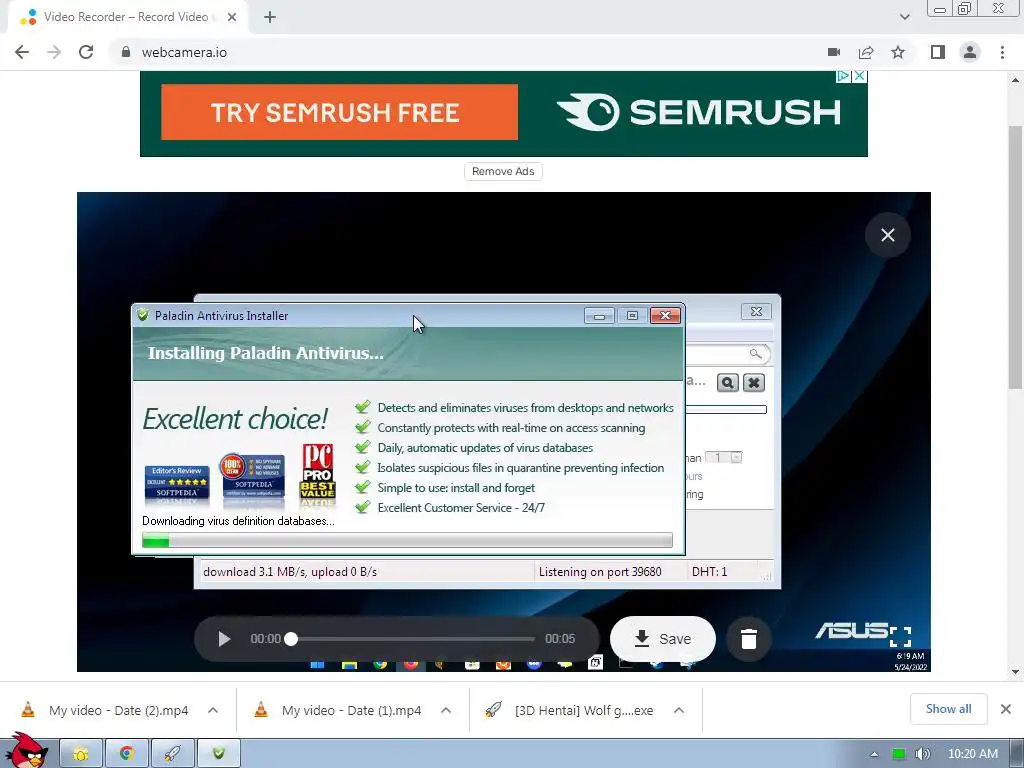Delete the recording with trash icon

[x=749, y=639]
